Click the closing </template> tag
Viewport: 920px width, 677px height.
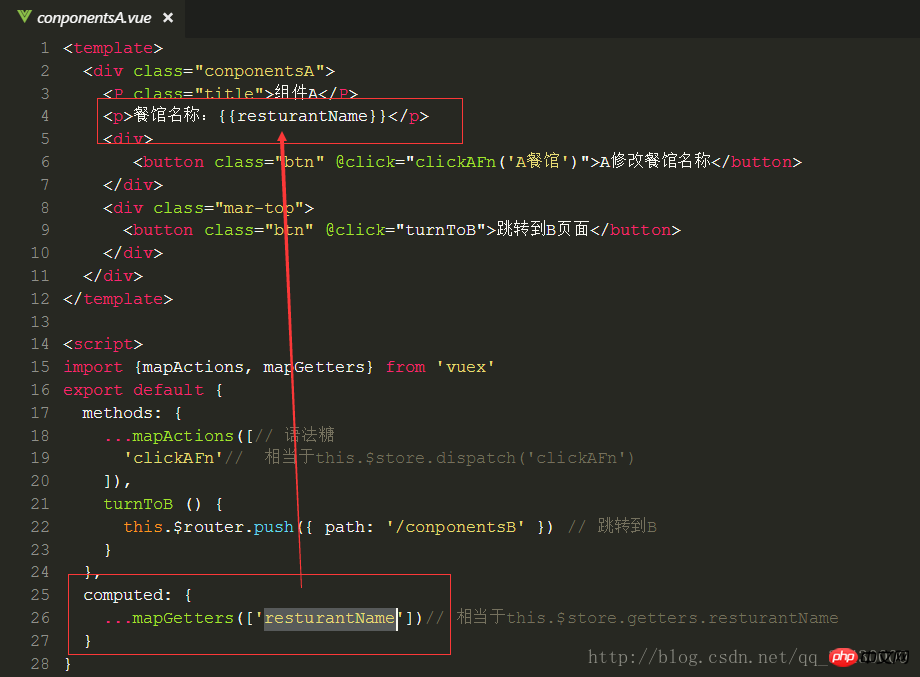(x=118, y=299)
